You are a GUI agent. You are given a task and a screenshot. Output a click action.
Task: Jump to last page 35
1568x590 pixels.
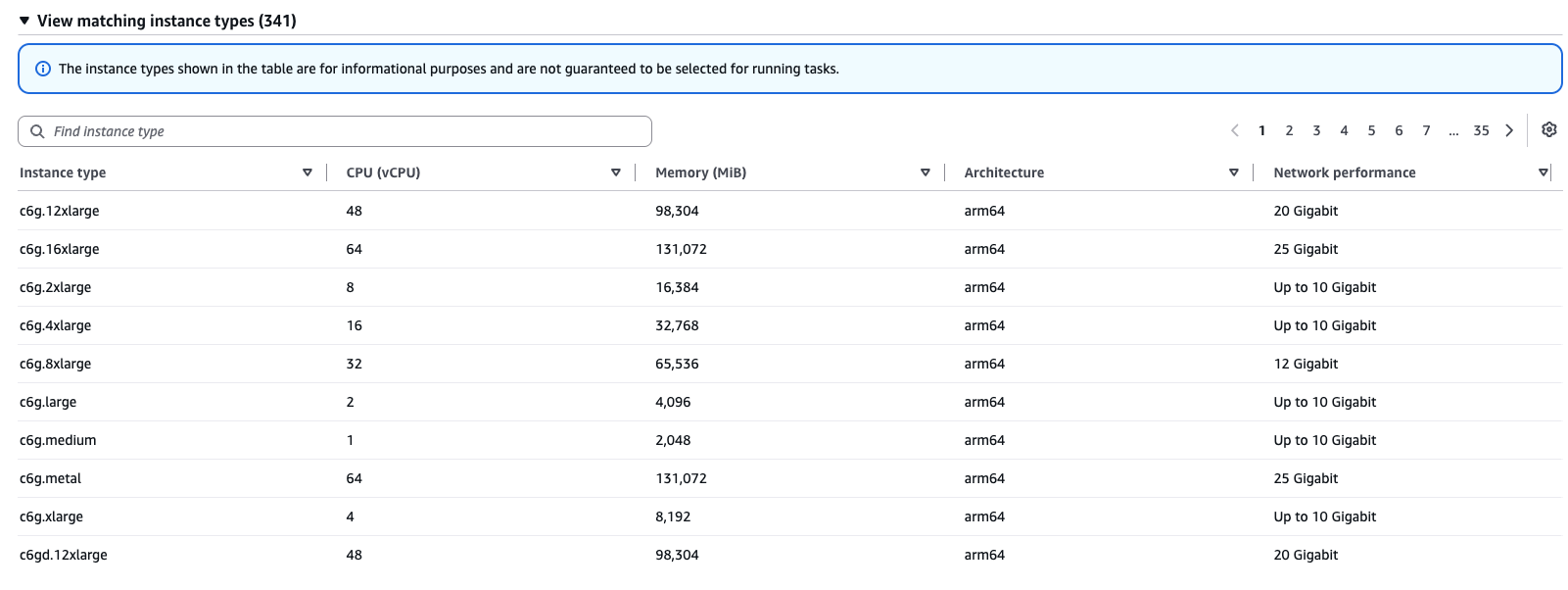pyautogui.click(x=1481, y=130)
